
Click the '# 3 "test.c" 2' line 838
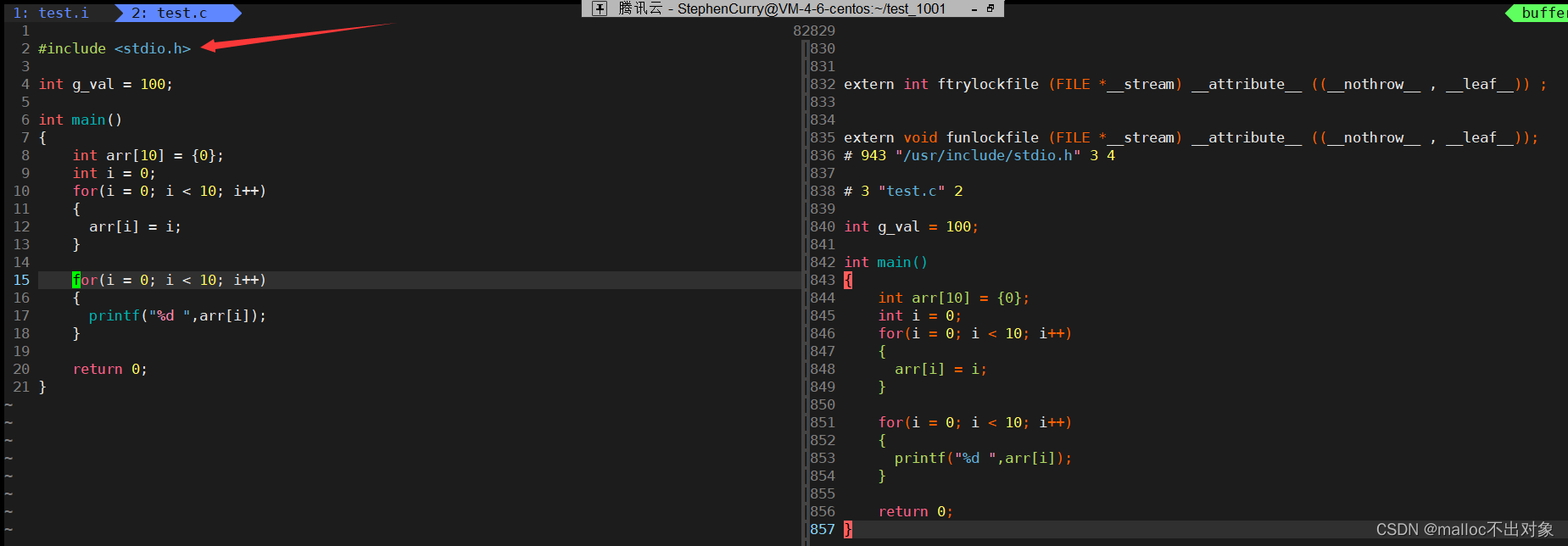pyautogui.click(x=903, y=191)
